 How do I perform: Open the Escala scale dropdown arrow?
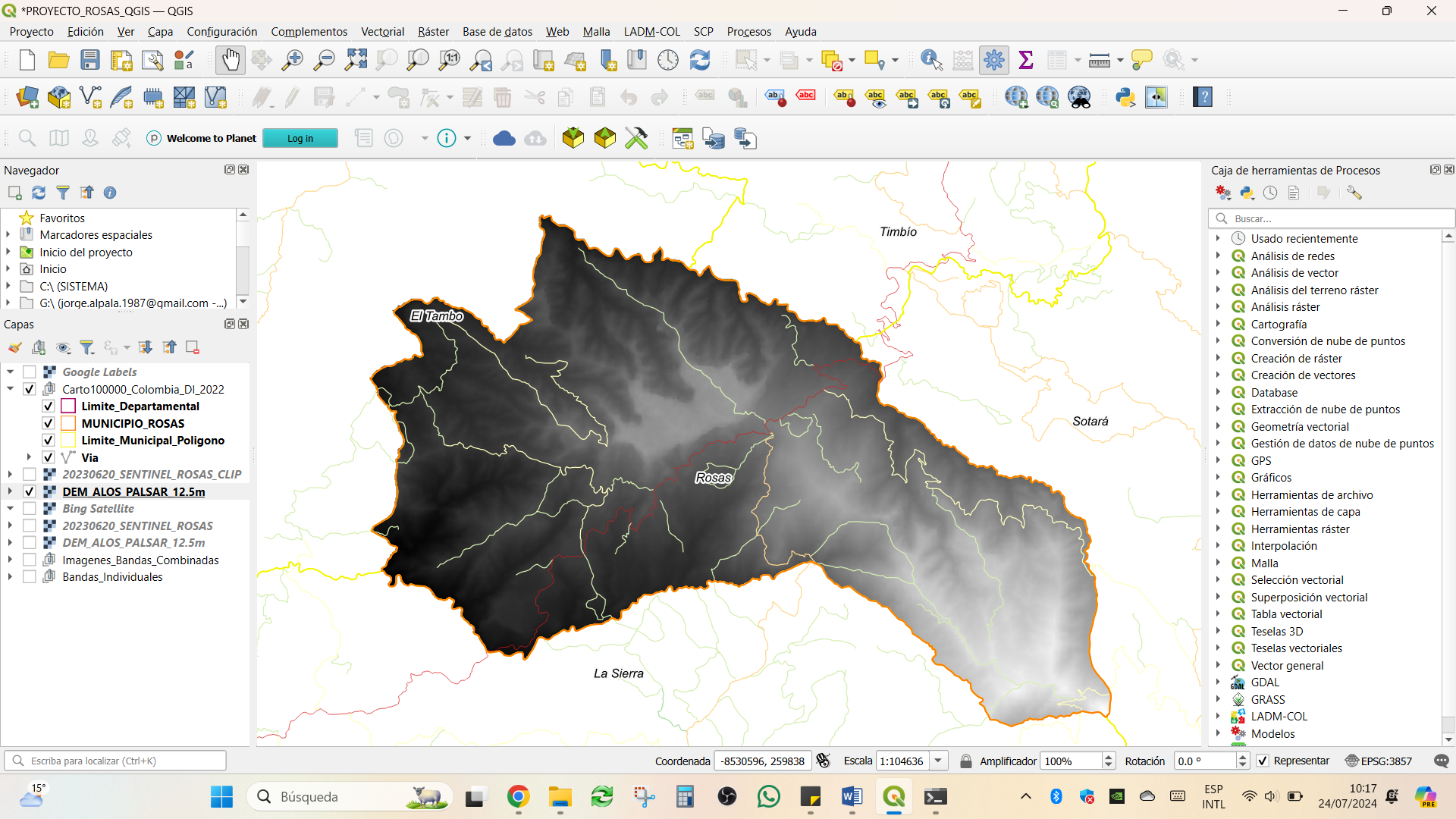tap(939, 761)
